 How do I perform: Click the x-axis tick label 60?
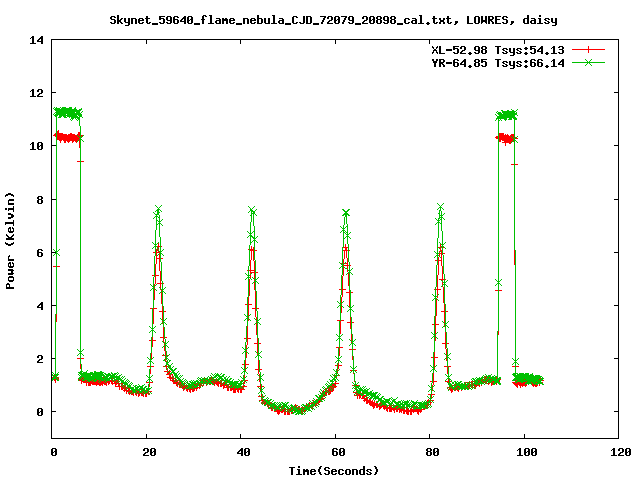coord(338,452)
